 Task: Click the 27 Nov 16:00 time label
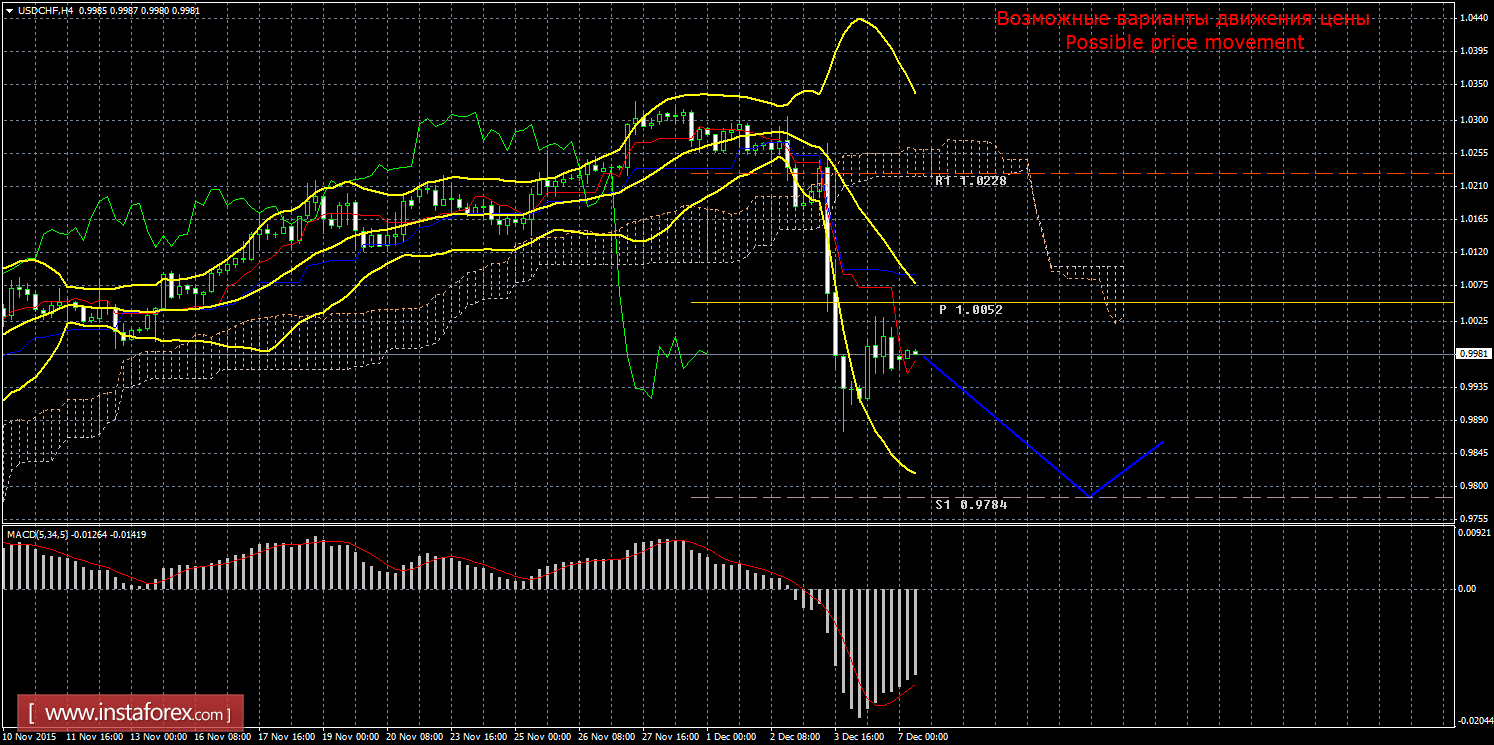tap(669, 737)
